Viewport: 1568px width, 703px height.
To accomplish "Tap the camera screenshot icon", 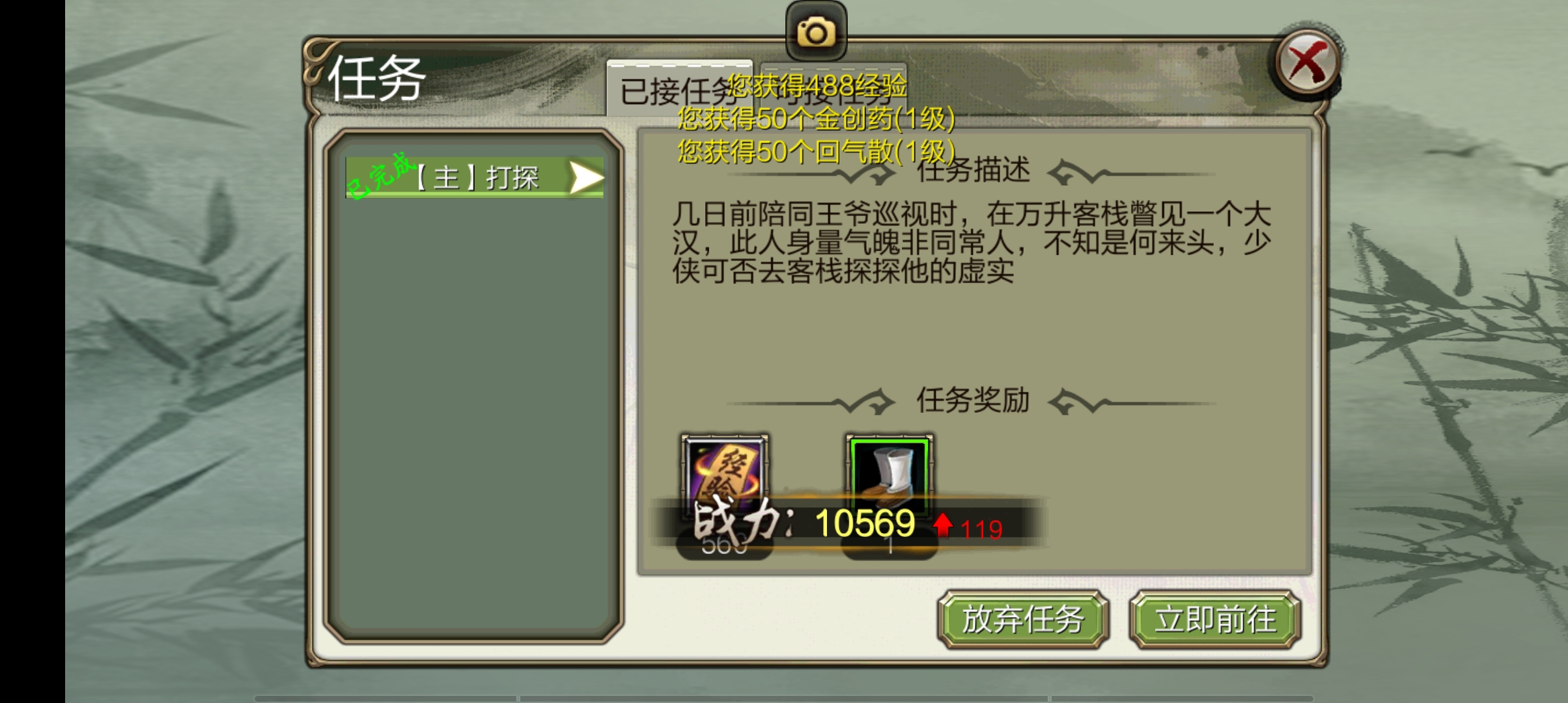I will click(816, 32).
